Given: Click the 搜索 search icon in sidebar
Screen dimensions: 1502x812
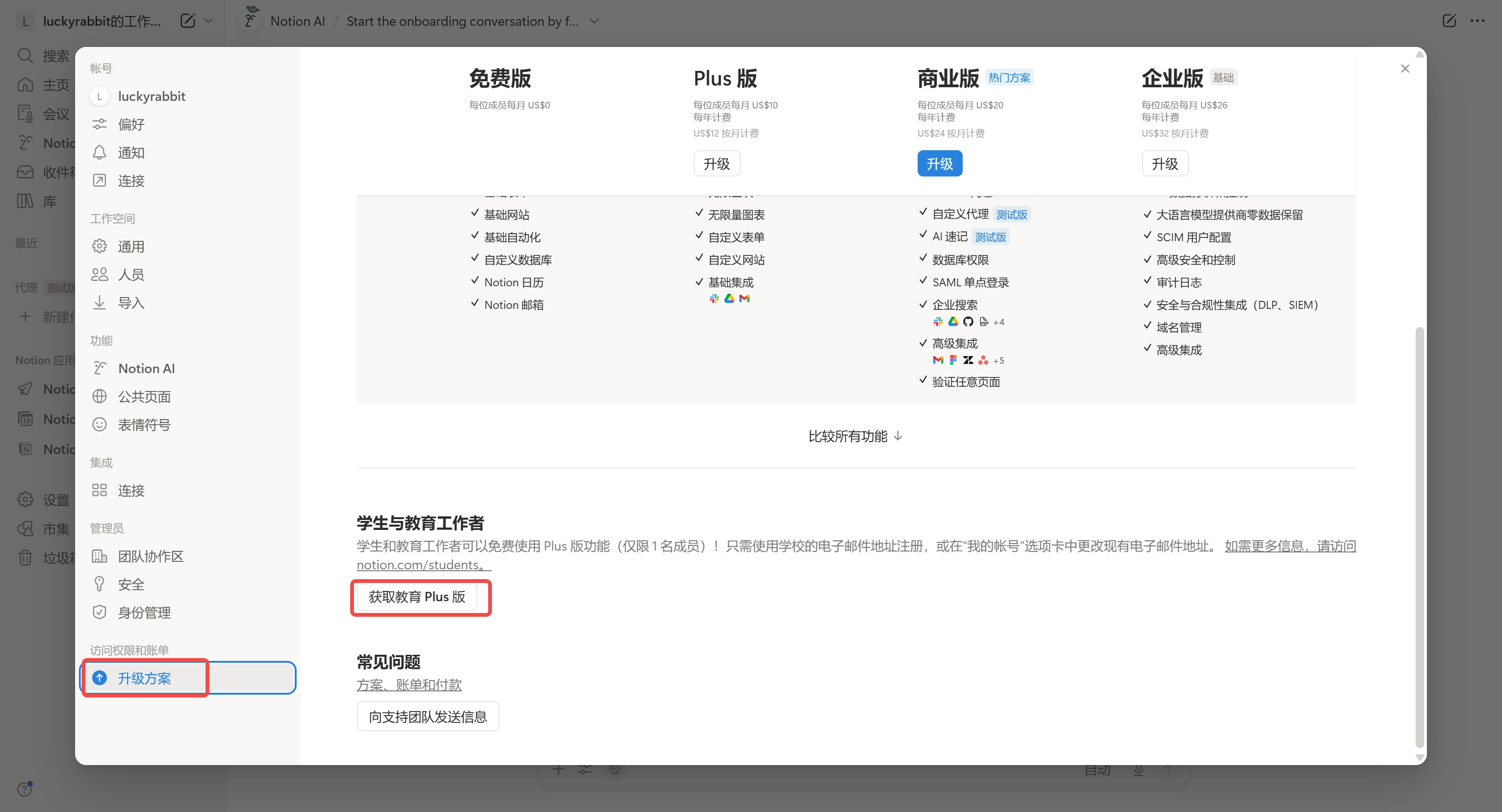Looking at the screenshot, I should [25, 55].
